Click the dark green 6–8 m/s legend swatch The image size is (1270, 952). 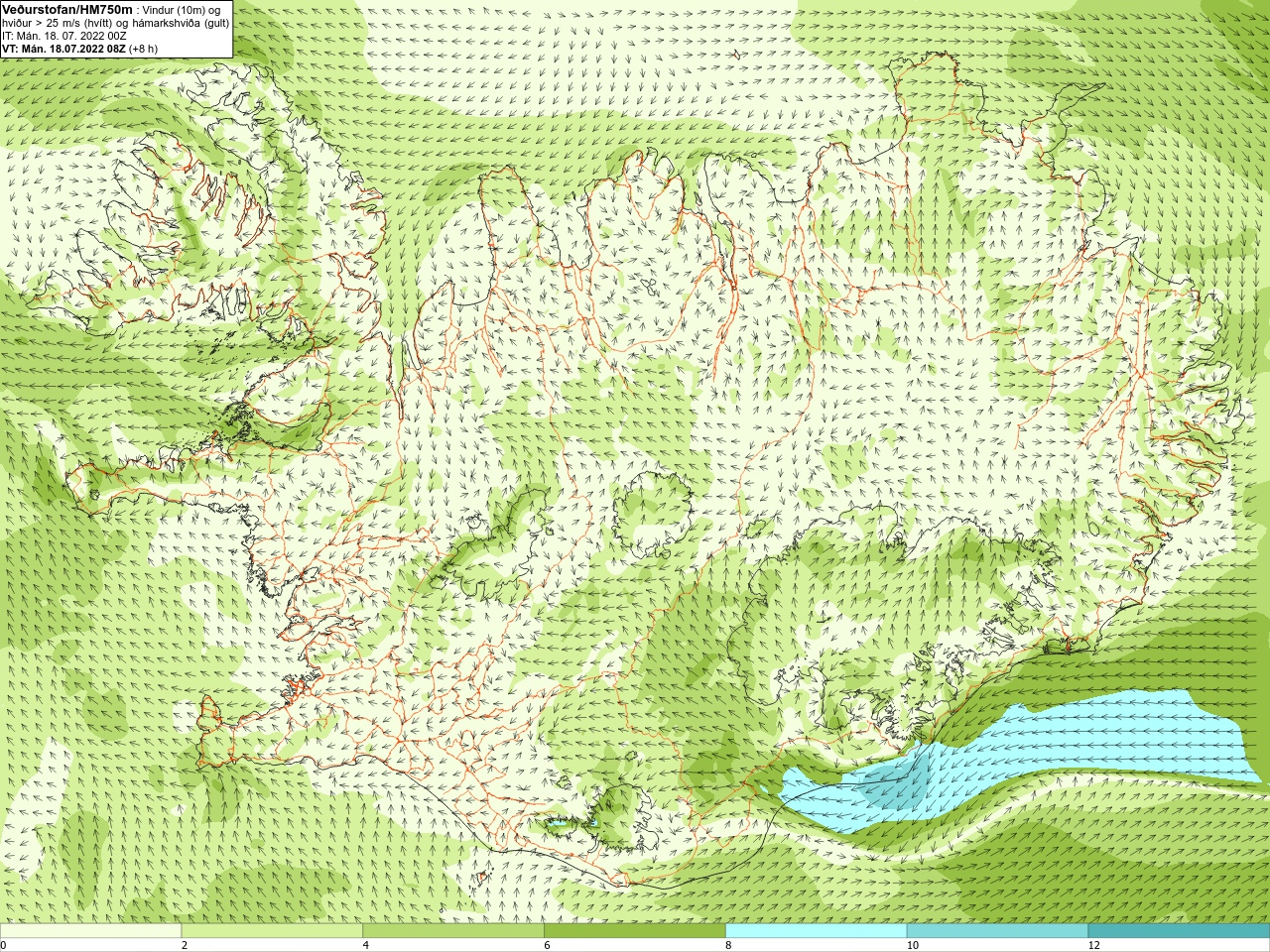point(635,931)
